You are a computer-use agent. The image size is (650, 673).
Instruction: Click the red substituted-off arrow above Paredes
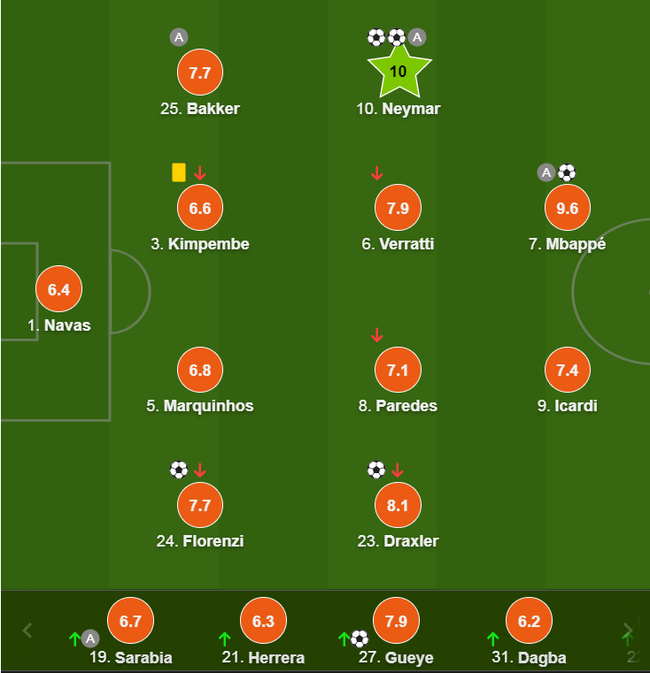[377, 335]
